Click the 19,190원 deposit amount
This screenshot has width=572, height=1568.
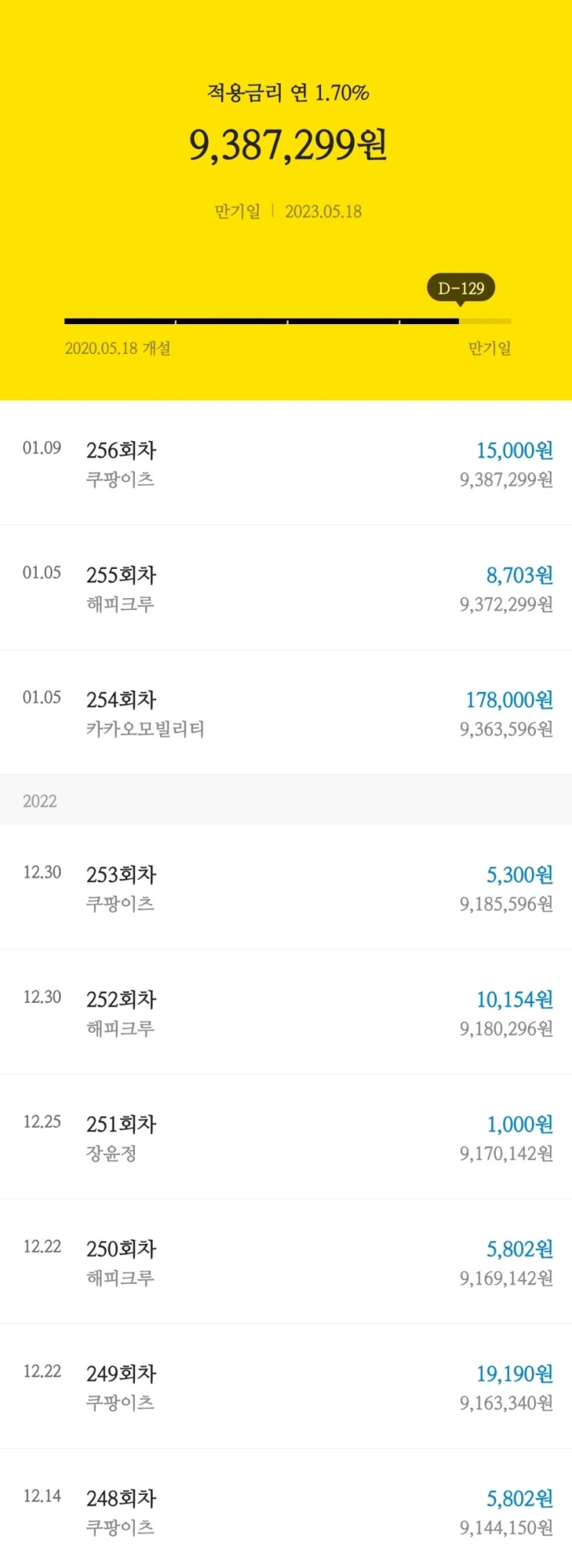(514, 1373)
